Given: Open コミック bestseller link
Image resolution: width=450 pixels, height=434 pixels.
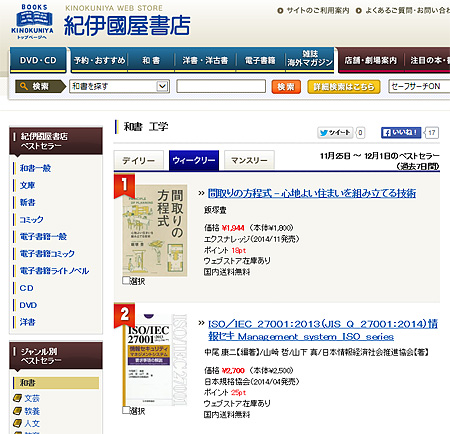Looking at the screenshot, I should tap(31, 219).
